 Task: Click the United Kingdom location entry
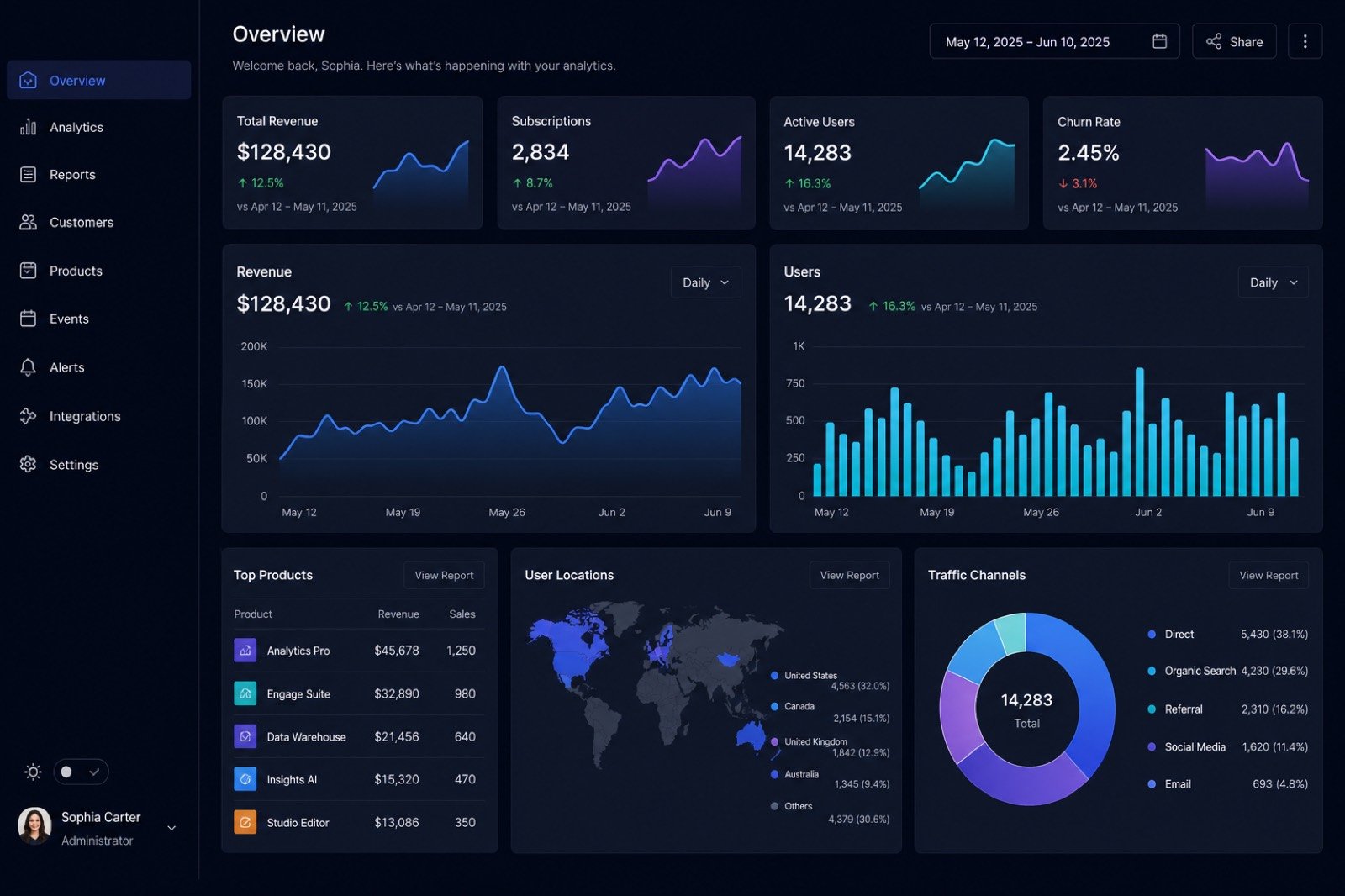(830, 746)
